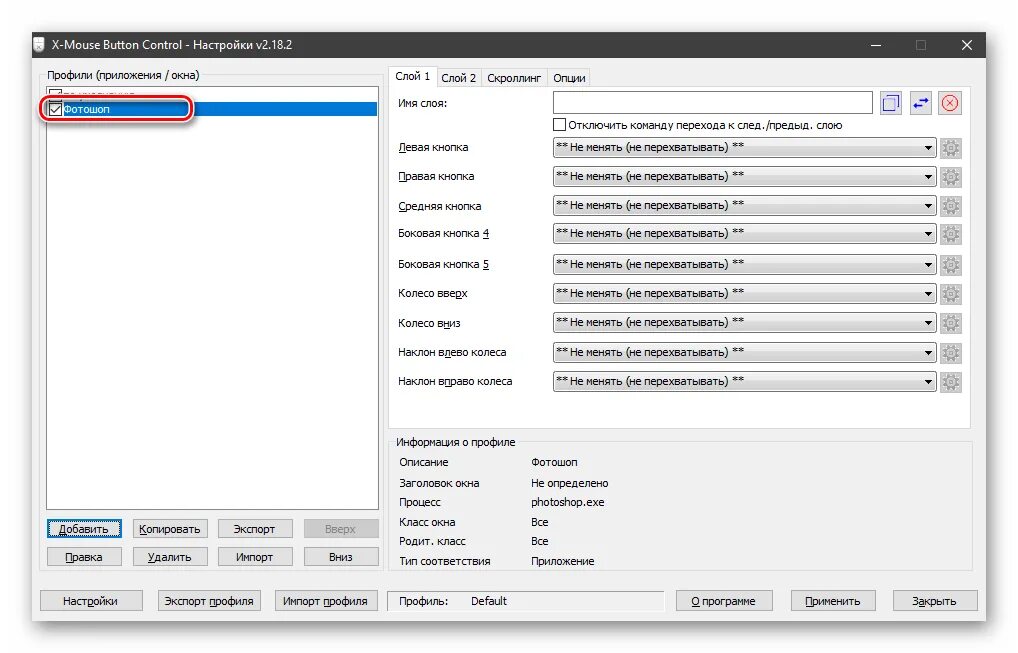The width and height of the screenshot is (1018, 653).
Task: Click the X-Mouse app icon in the title bar
Action: point(40,45)
